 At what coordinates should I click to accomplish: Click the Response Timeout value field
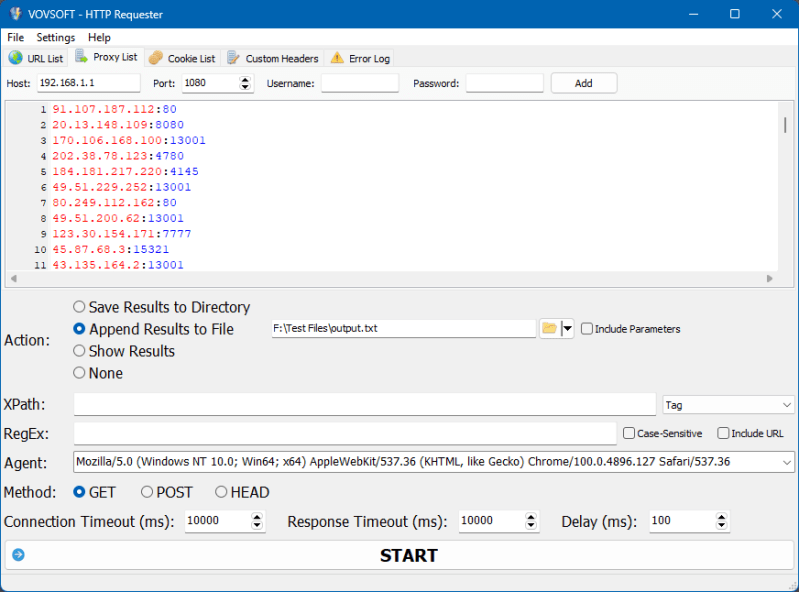pyautogui.click(x=492, y=521)
